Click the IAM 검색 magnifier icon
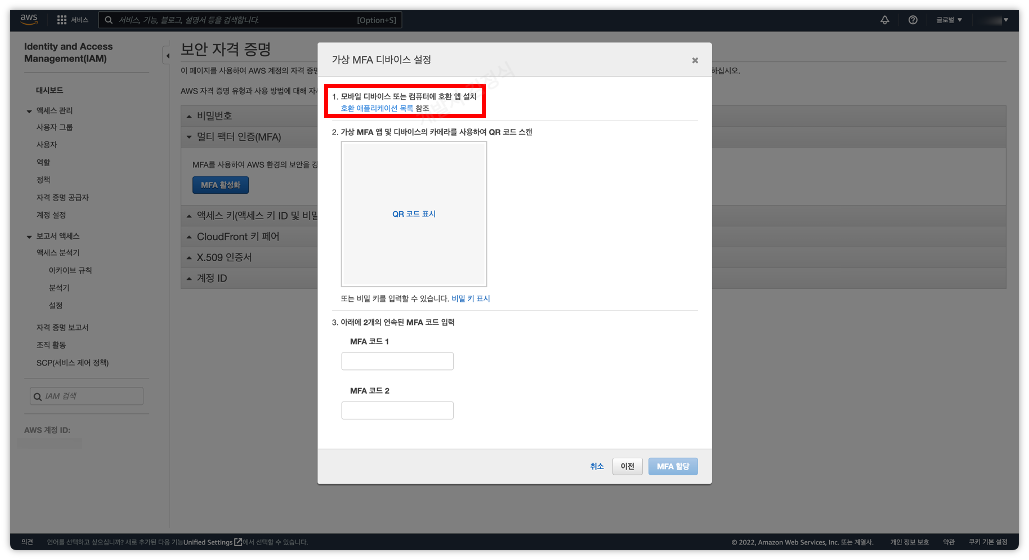 (37, 397)
